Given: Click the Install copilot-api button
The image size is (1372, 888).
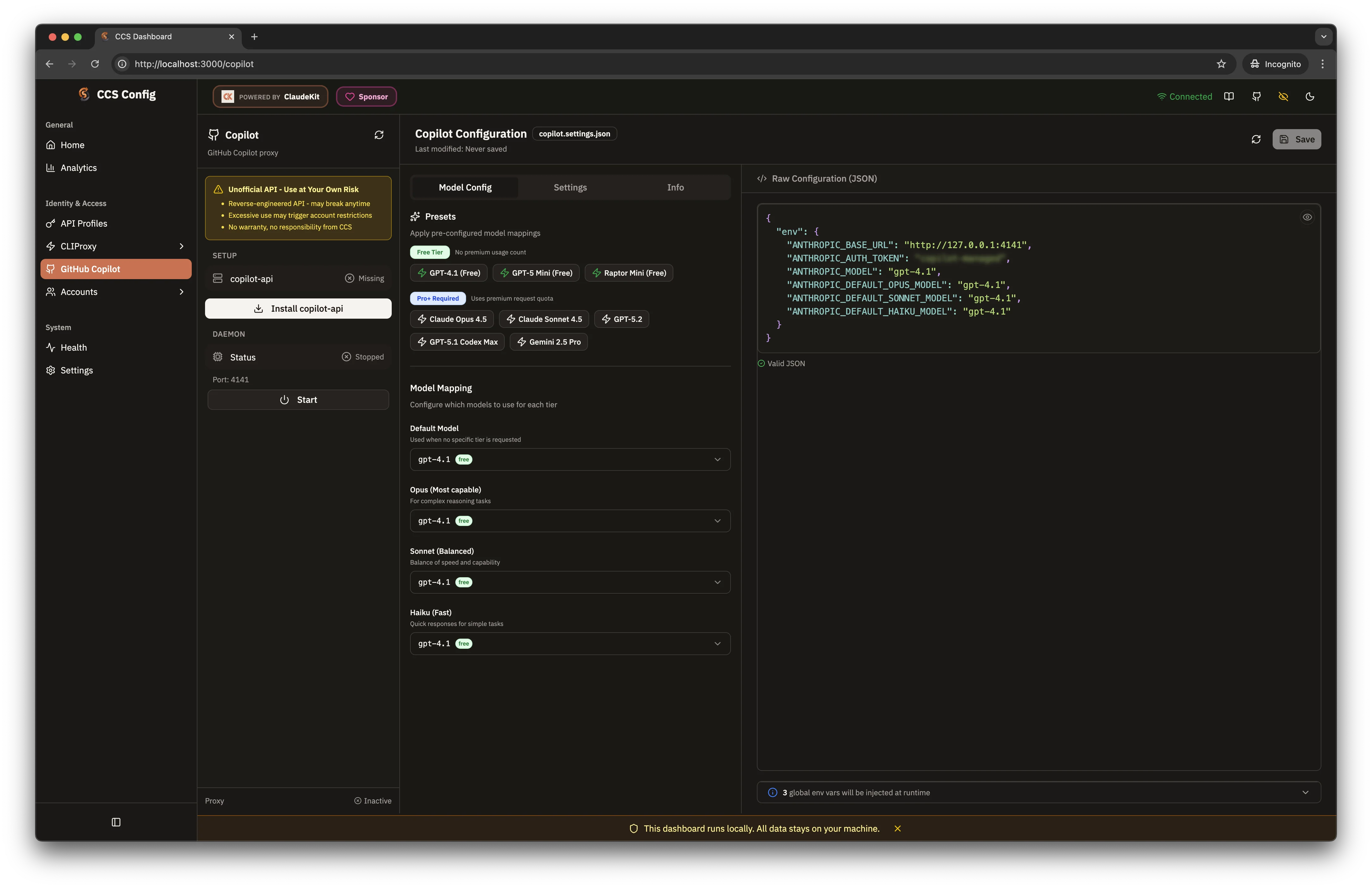Looking at the screenshot, I should coord(298,309).
